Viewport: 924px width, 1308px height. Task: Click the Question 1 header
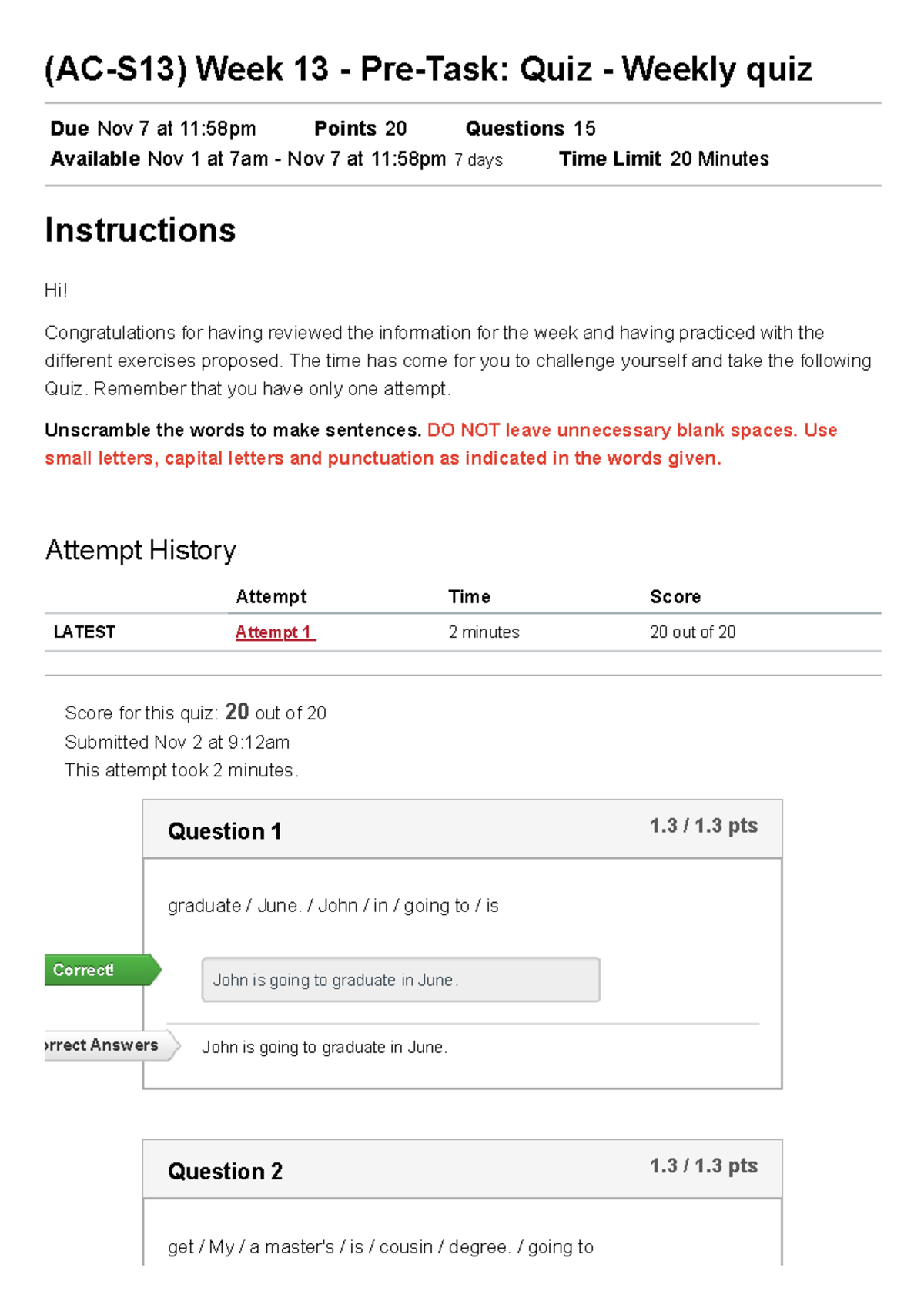(225, 831)
